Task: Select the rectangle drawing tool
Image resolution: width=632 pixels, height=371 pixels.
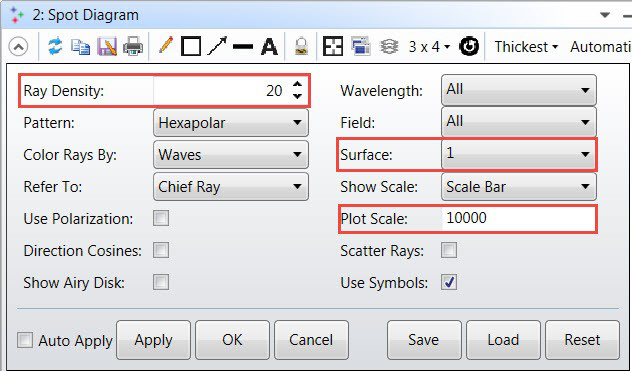Action: (191, 46)
